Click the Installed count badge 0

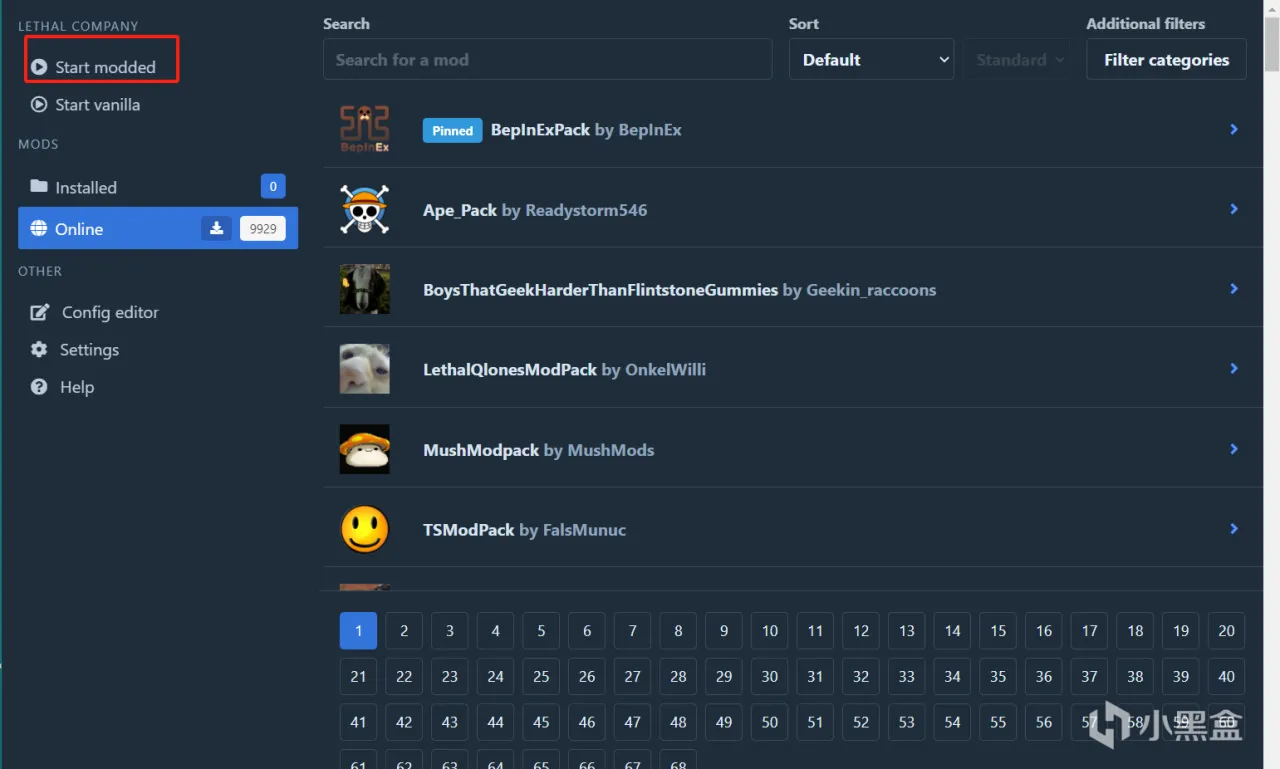click(x=273, y=186)
